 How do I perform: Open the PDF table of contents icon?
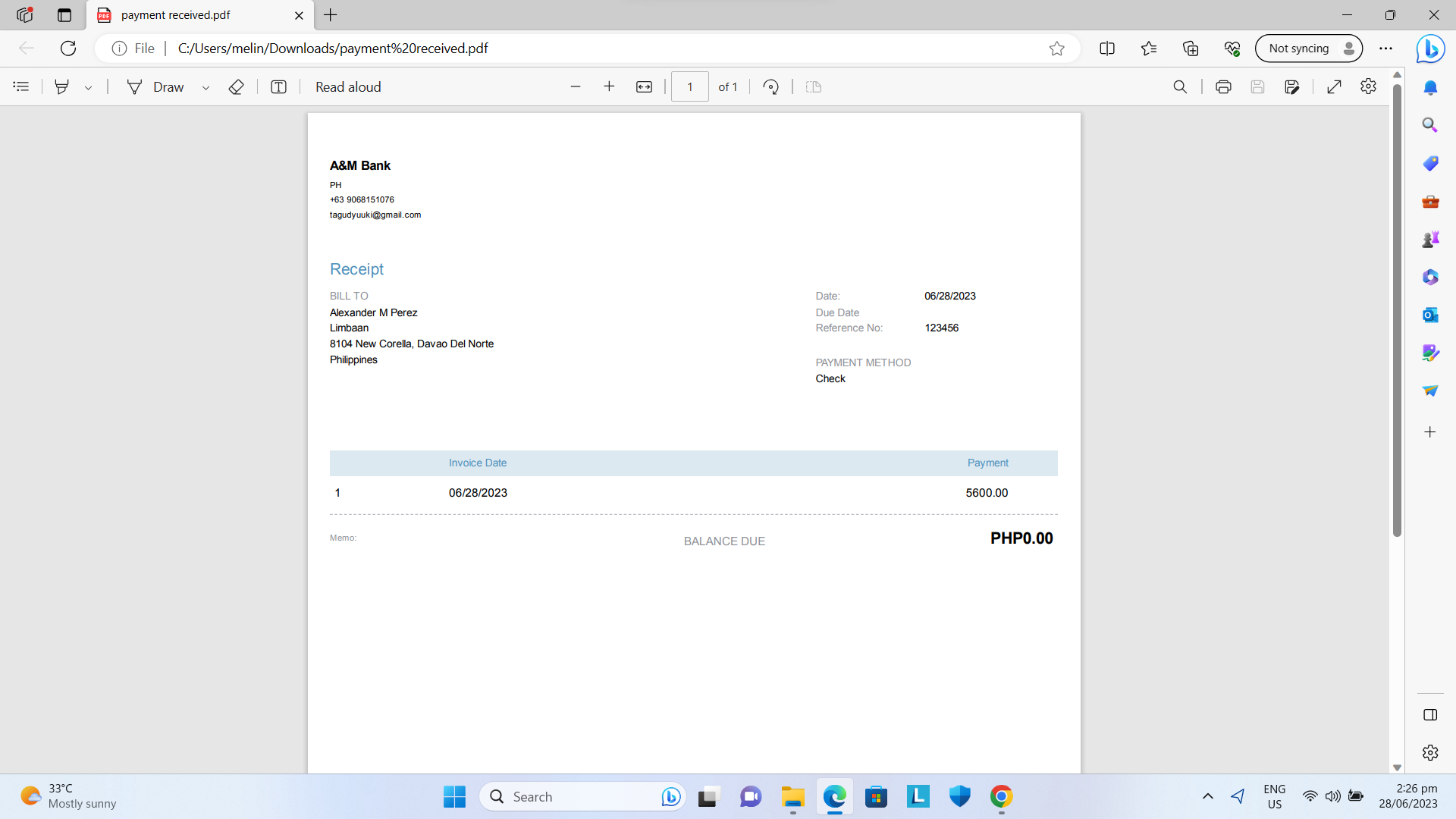[21, 86]
